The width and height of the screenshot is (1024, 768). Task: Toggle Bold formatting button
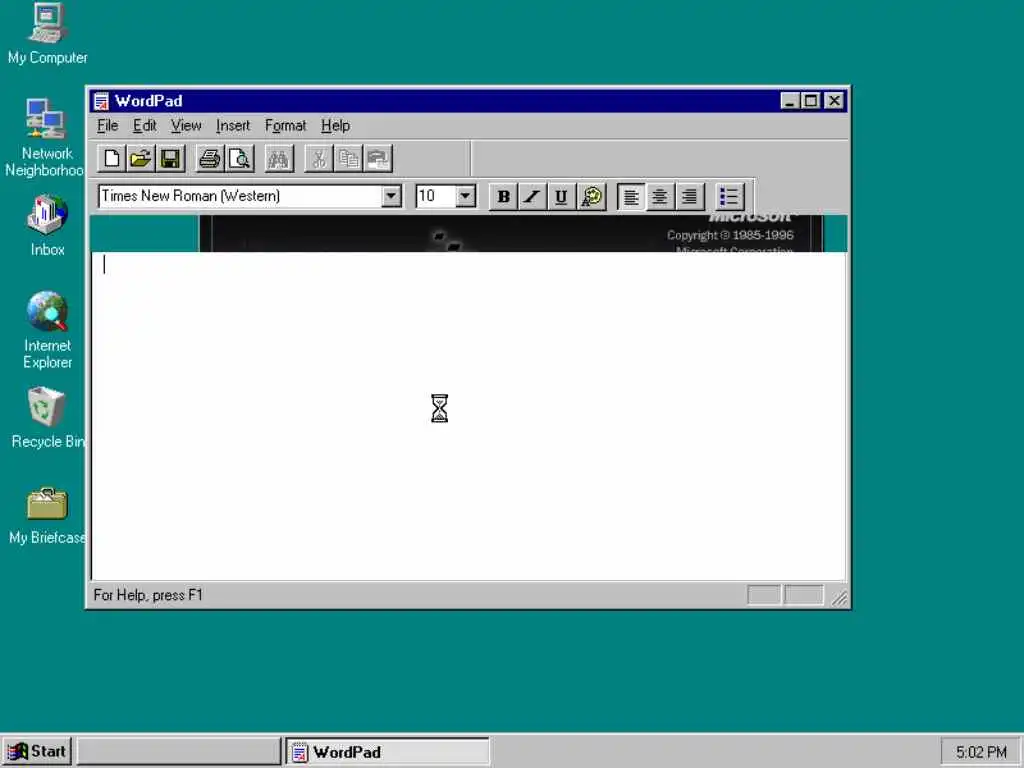pos(504,197)
